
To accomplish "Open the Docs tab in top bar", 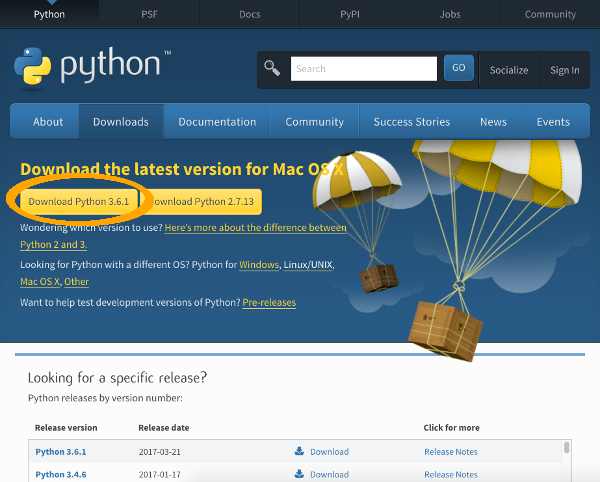I will [249, 14].
